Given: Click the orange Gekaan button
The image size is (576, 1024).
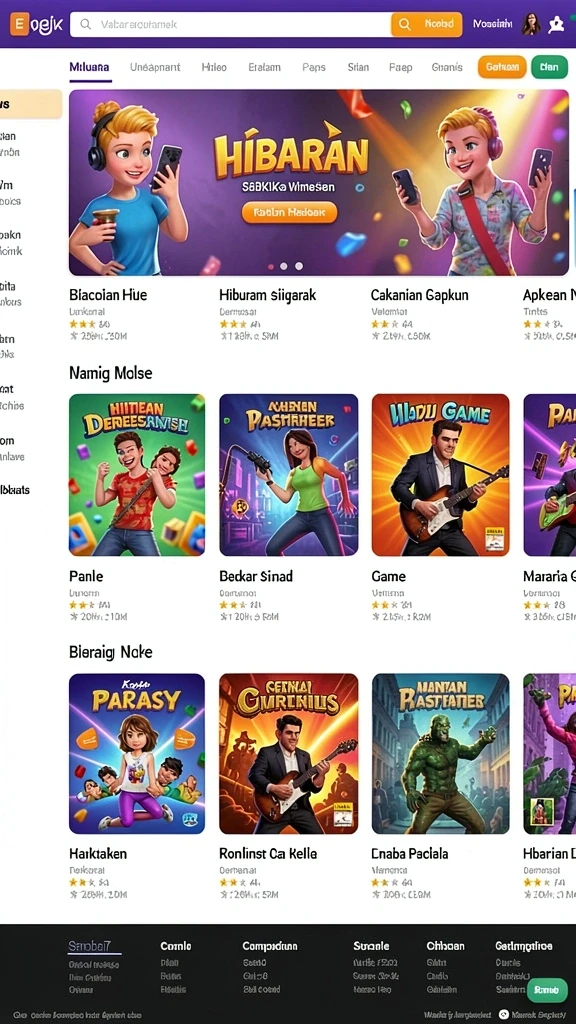Looking at the screenshot, I should 502,67.
